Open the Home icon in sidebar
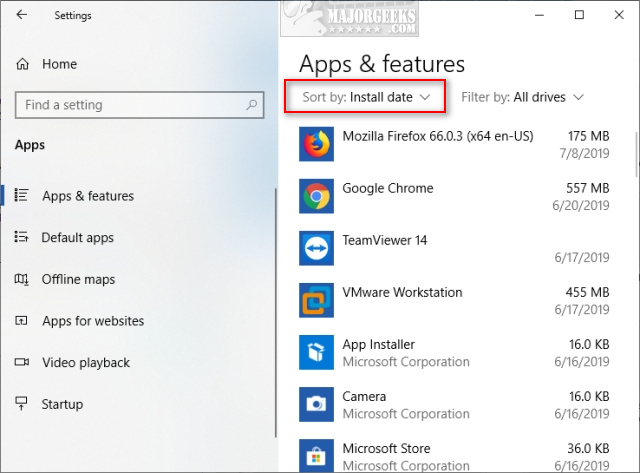This screenshot has height=473, width=640. click(x=22, y=64)
